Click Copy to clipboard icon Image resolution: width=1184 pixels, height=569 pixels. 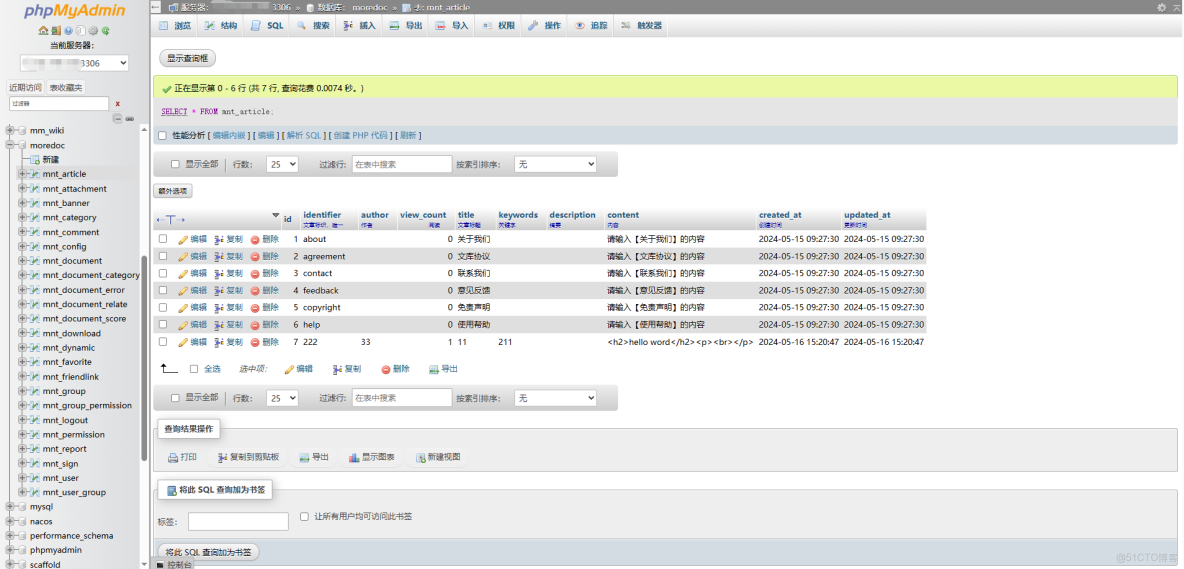pyautogui.click(x=222, y=457)
